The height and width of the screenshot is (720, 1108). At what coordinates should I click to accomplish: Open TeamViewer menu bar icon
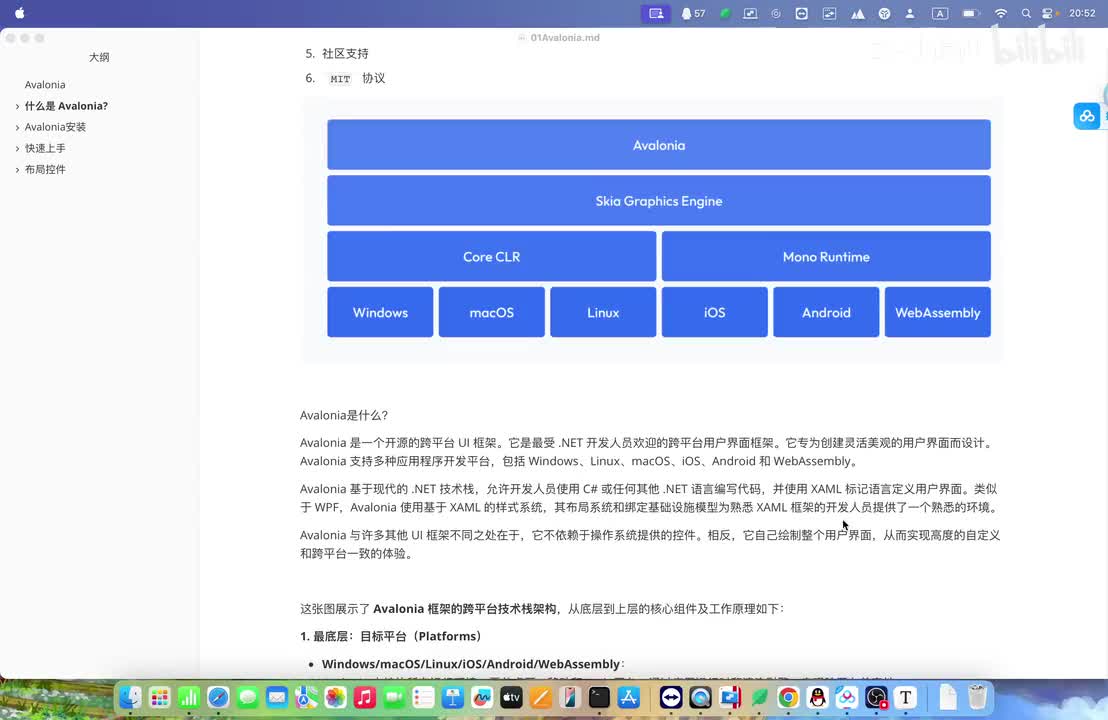(801, 13)
